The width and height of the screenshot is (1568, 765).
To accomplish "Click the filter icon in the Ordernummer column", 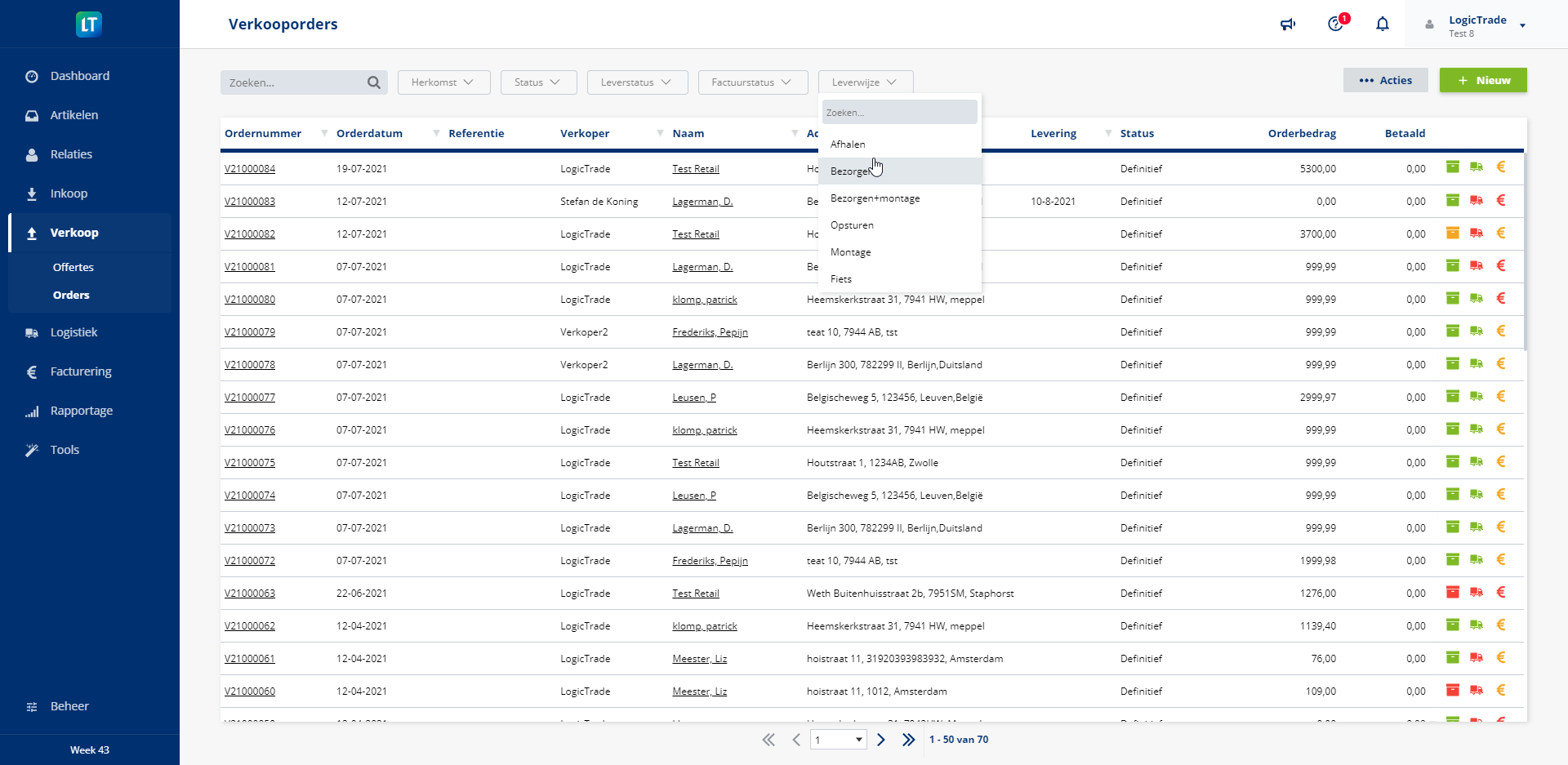I will pyautogui.click(x=324, y=133).
